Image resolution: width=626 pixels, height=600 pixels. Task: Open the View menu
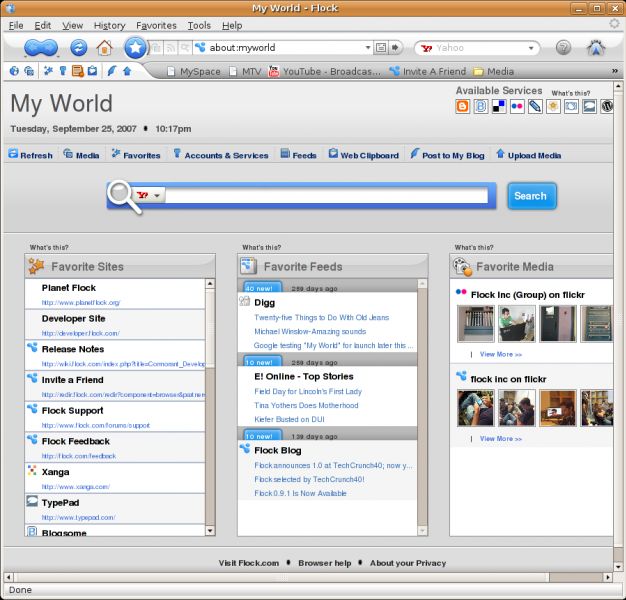(72, 26)
